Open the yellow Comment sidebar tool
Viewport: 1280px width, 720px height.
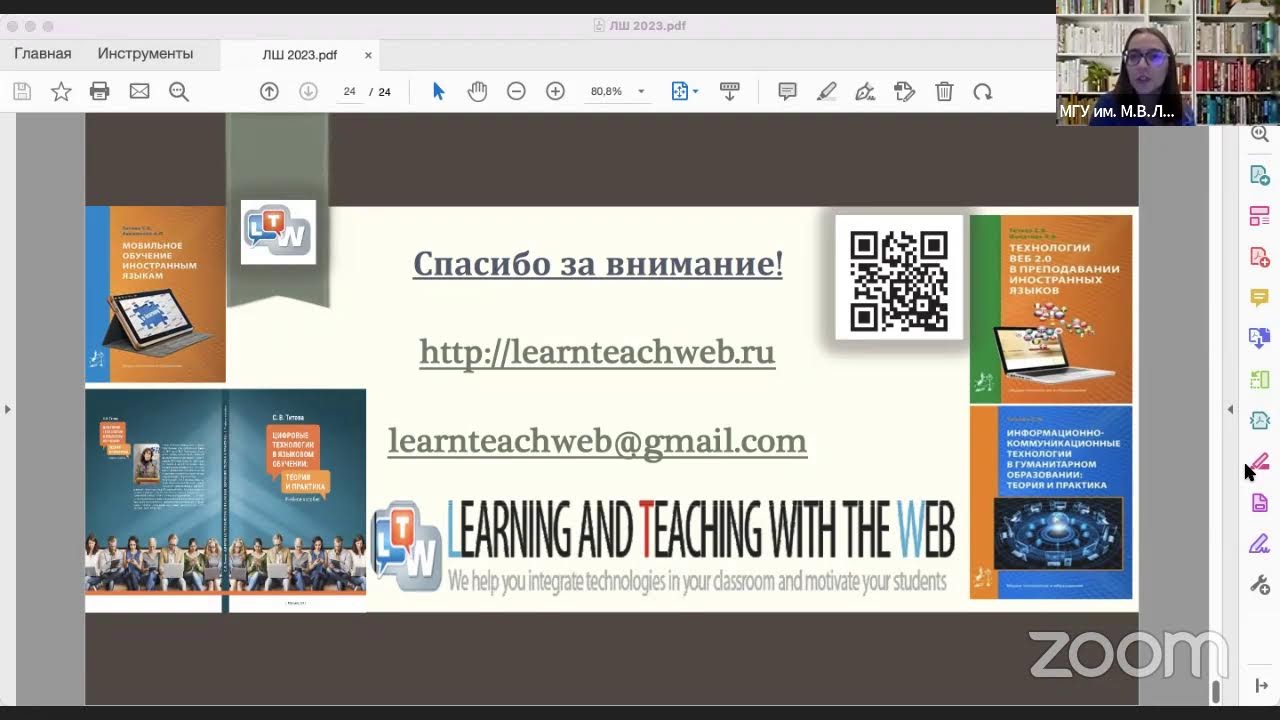[x=1260, y=298]
